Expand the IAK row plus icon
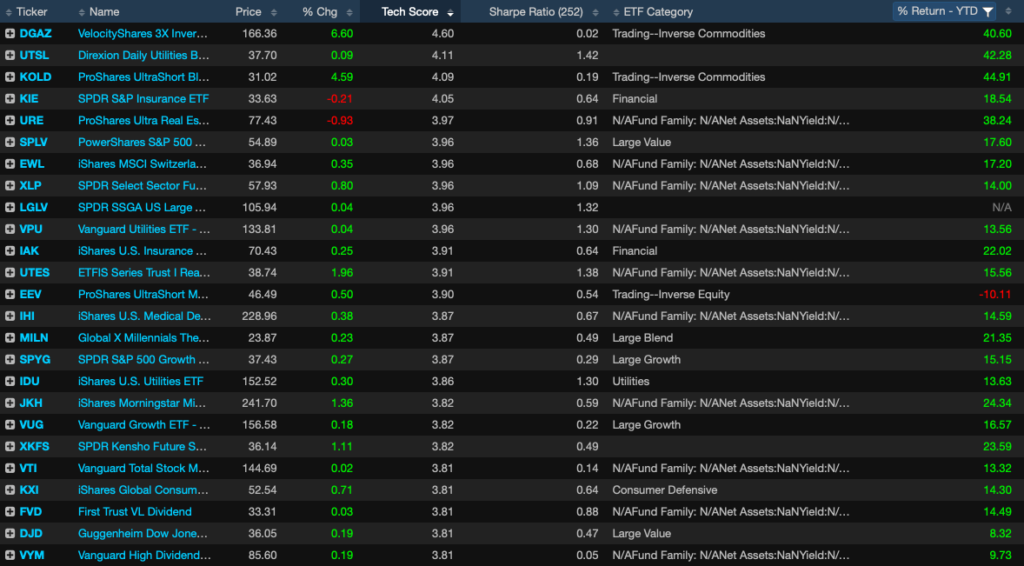The width and height of the screenshot is (1024, 566). 10,251
